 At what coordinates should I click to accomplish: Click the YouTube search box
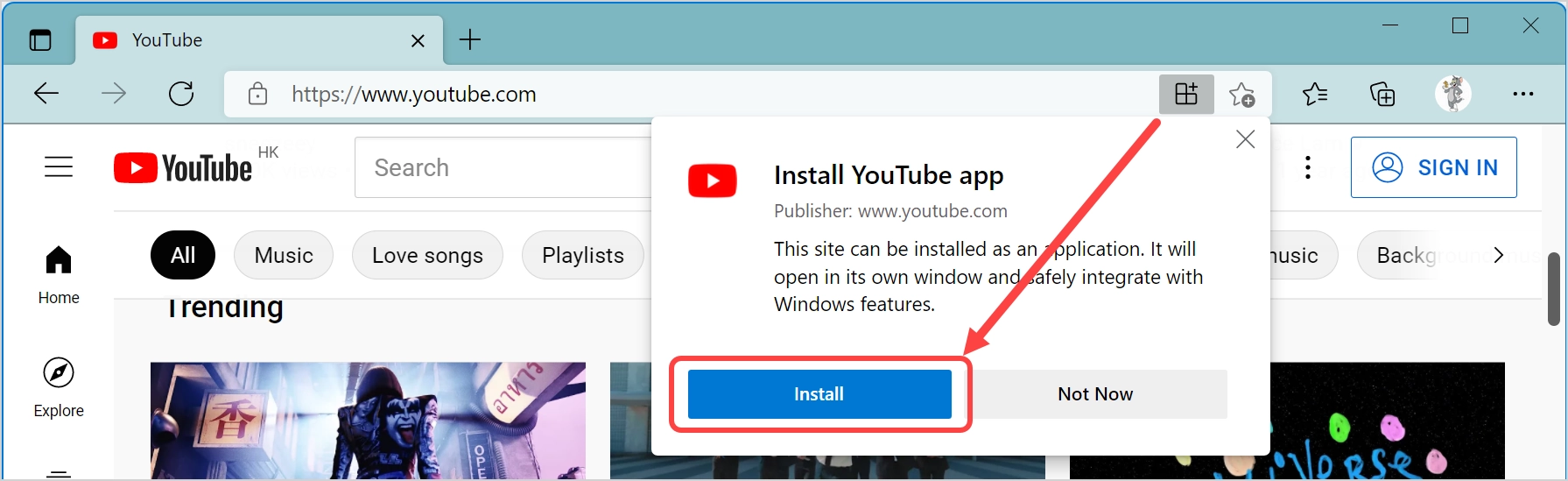[x=503, y=167]
